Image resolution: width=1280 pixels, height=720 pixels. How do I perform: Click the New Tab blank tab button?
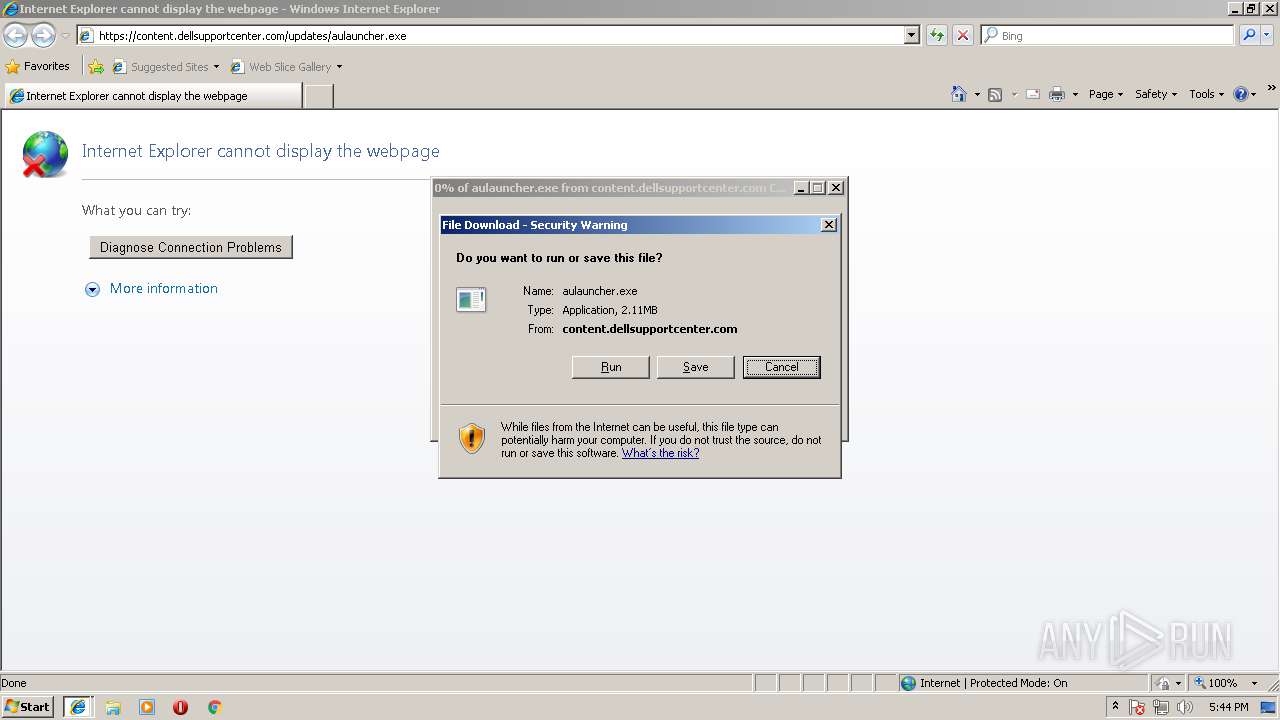(318, 96)
